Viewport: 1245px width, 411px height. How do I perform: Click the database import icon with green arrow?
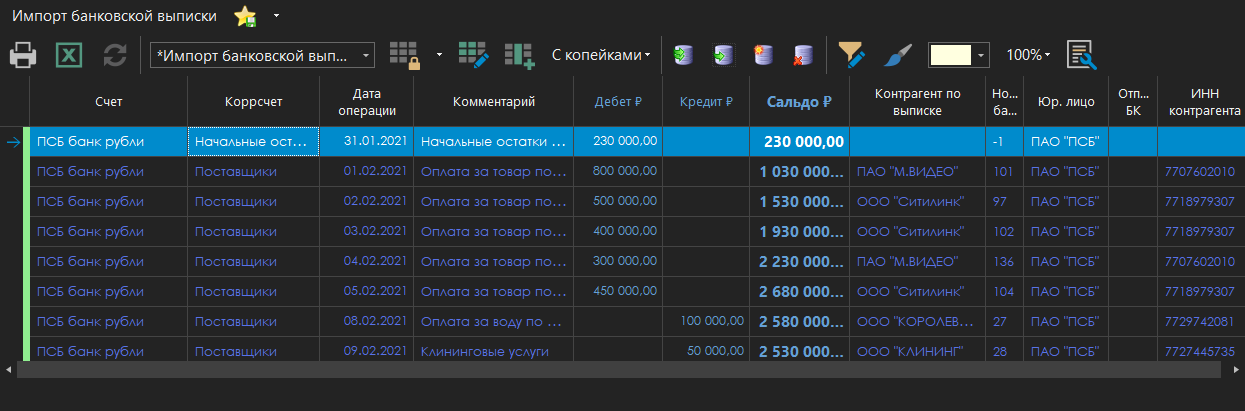point(723,55)
